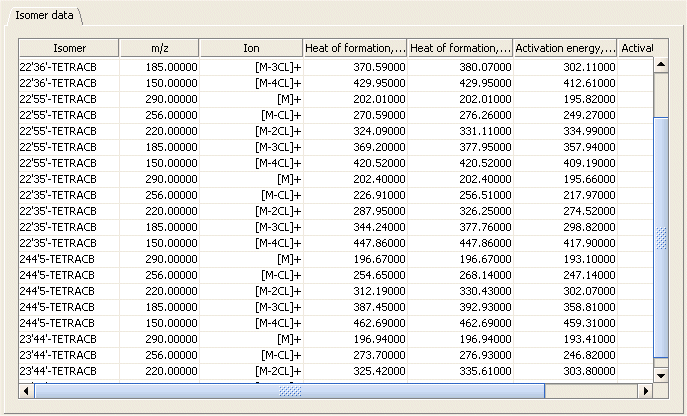Image resolution: width=687 pixels, height=416 pixels.
Task: Select the cell with value 412.61000
Action: click(565, 82)
